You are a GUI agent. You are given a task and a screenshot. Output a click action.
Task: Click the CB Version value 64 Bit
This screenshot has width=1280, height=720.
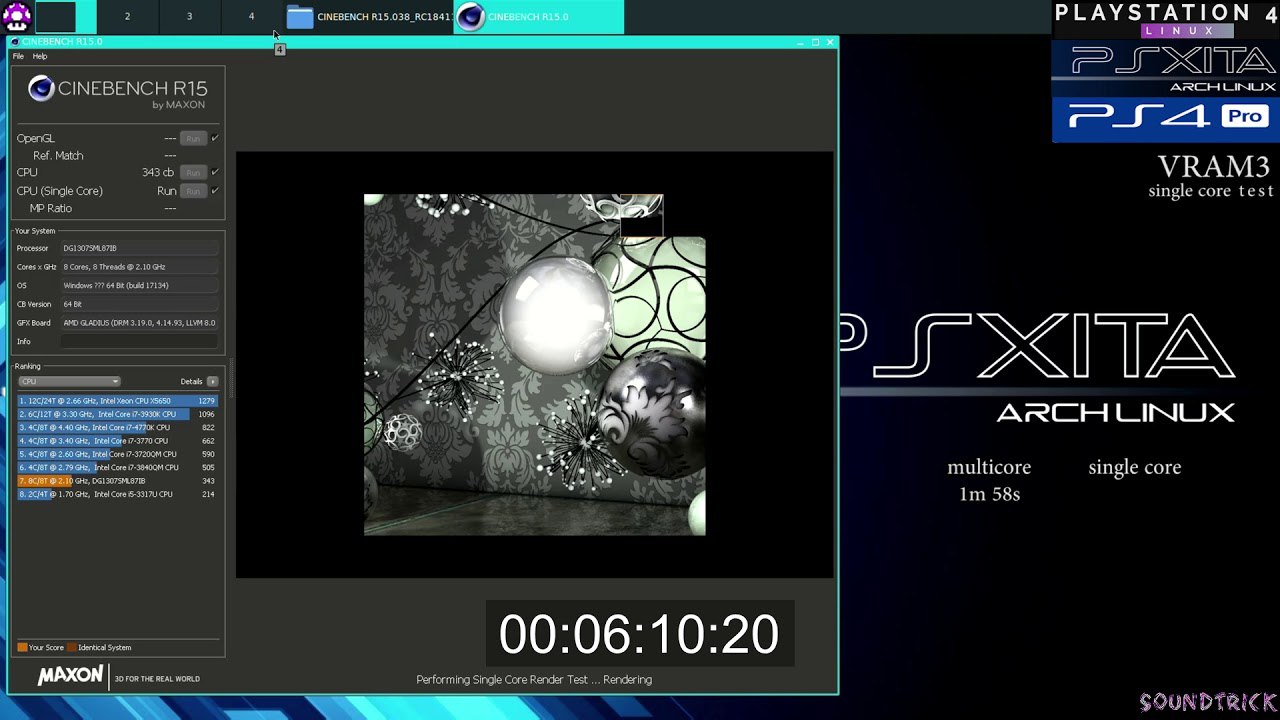pos(139,304)
